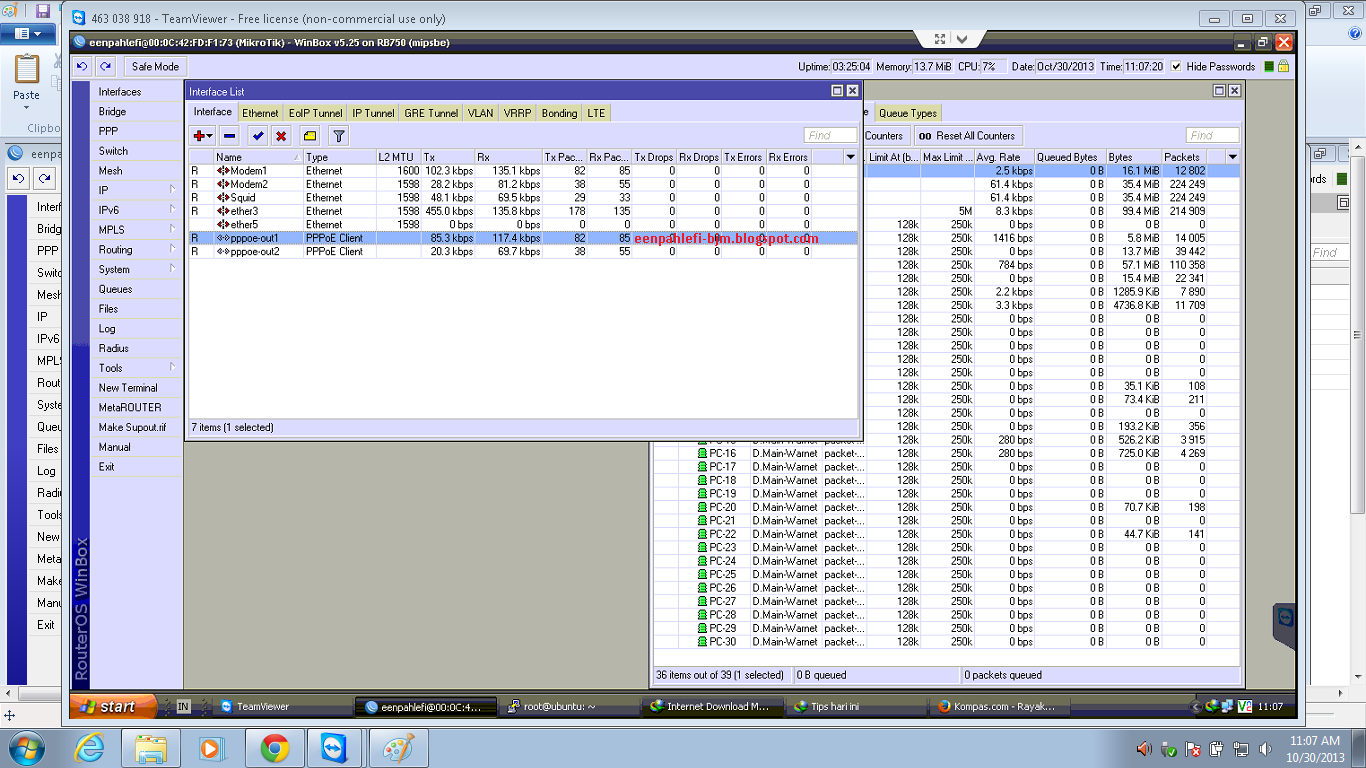Open the Make Supout.rif menu item
This screenshot has width=1366, height=768.
[138, 427]
